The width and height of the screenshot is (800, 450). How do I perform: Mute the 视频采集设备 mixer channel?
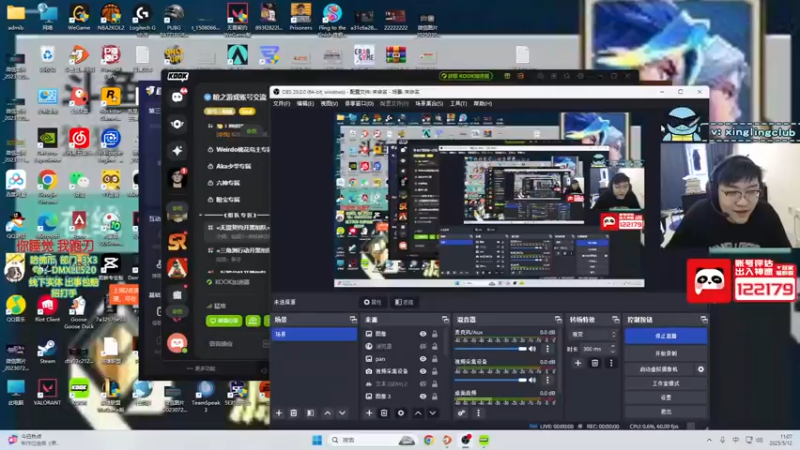pos(533,380)
